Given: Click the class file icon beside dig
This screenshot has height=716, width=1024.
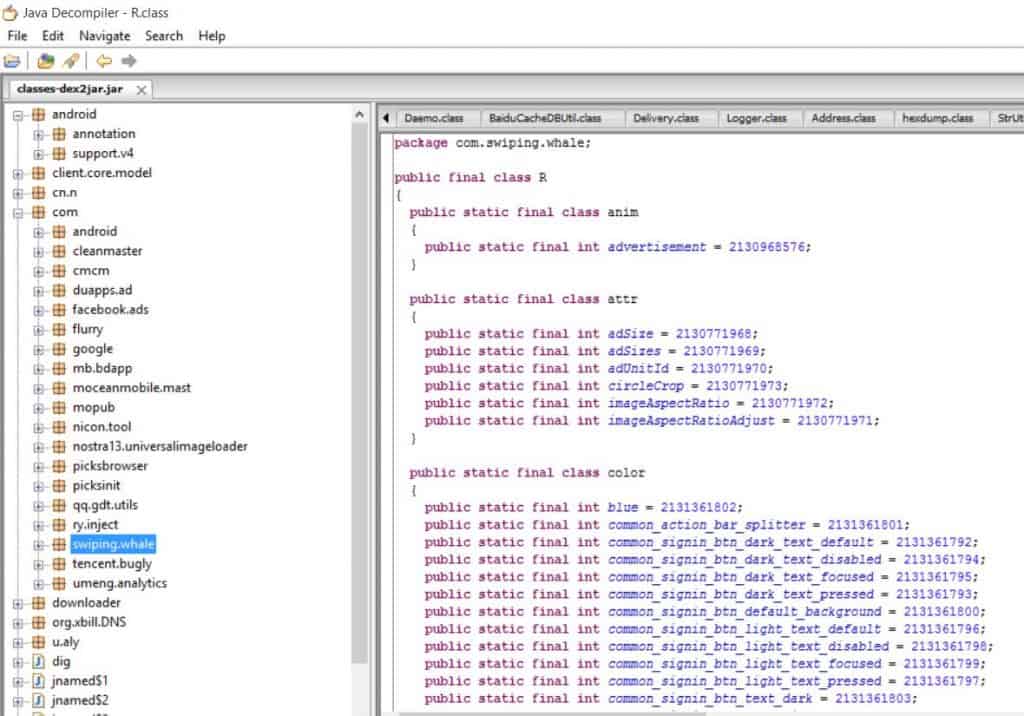Looking at the screenshot, I should [x=39, y=662].
